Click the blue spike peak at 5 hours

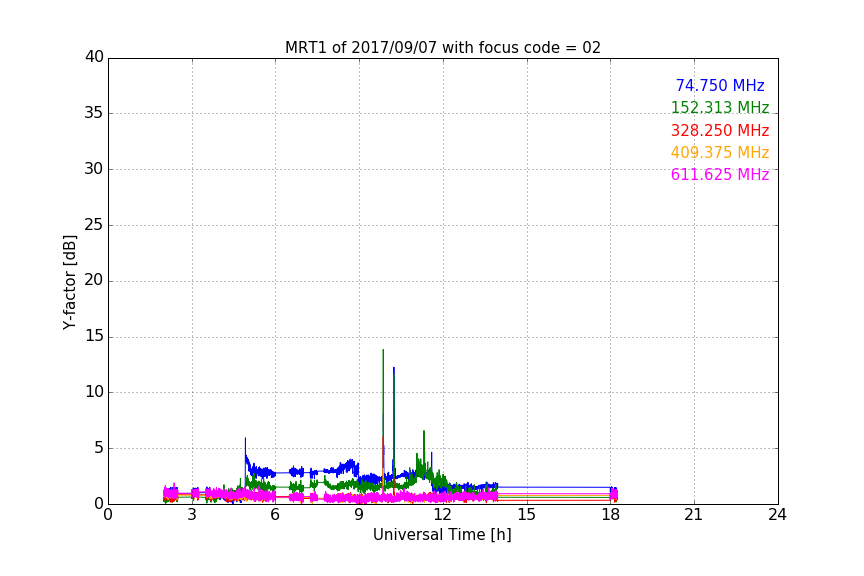245,439
